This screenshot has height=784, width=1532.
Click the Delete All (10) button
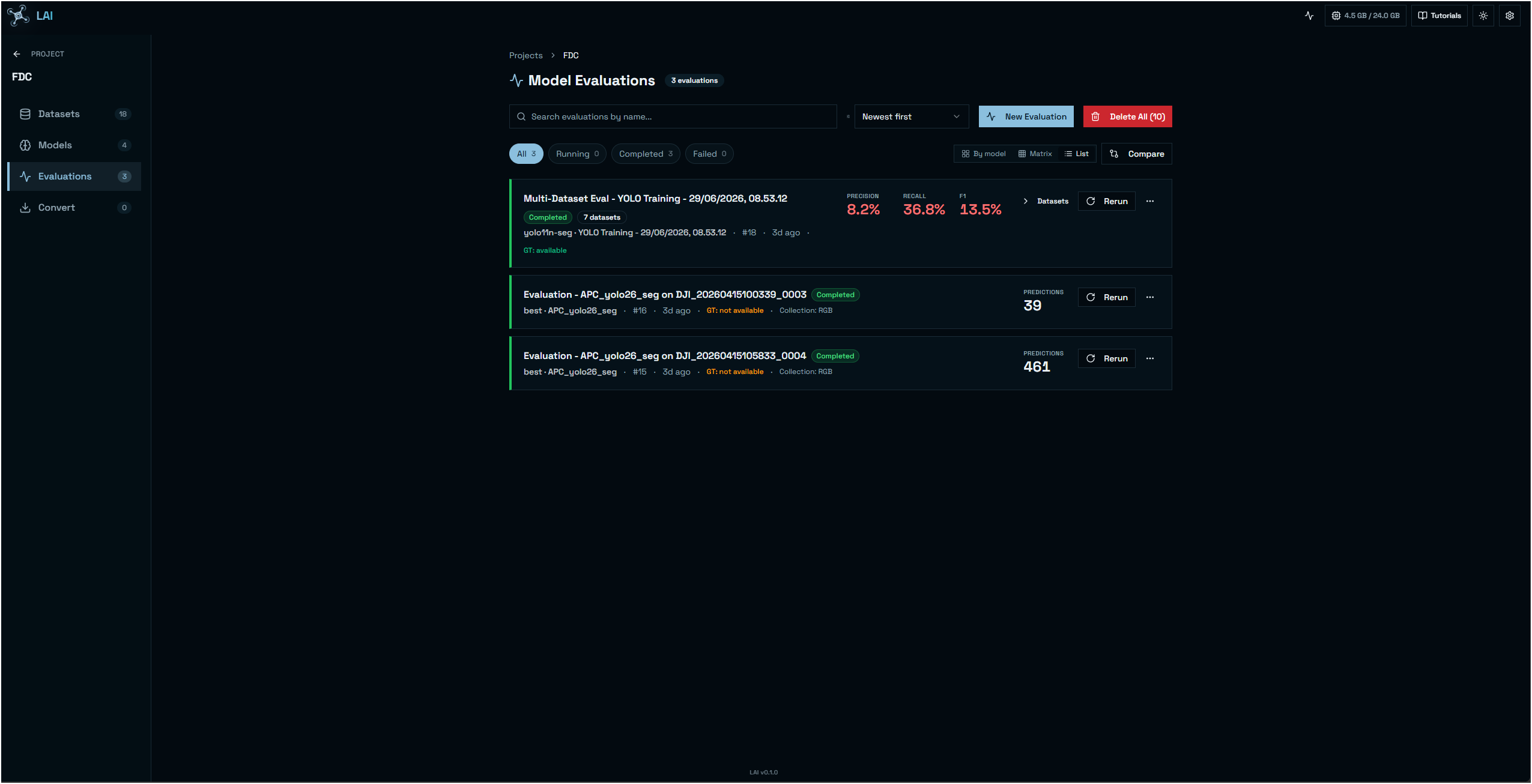pos(1128,116)
